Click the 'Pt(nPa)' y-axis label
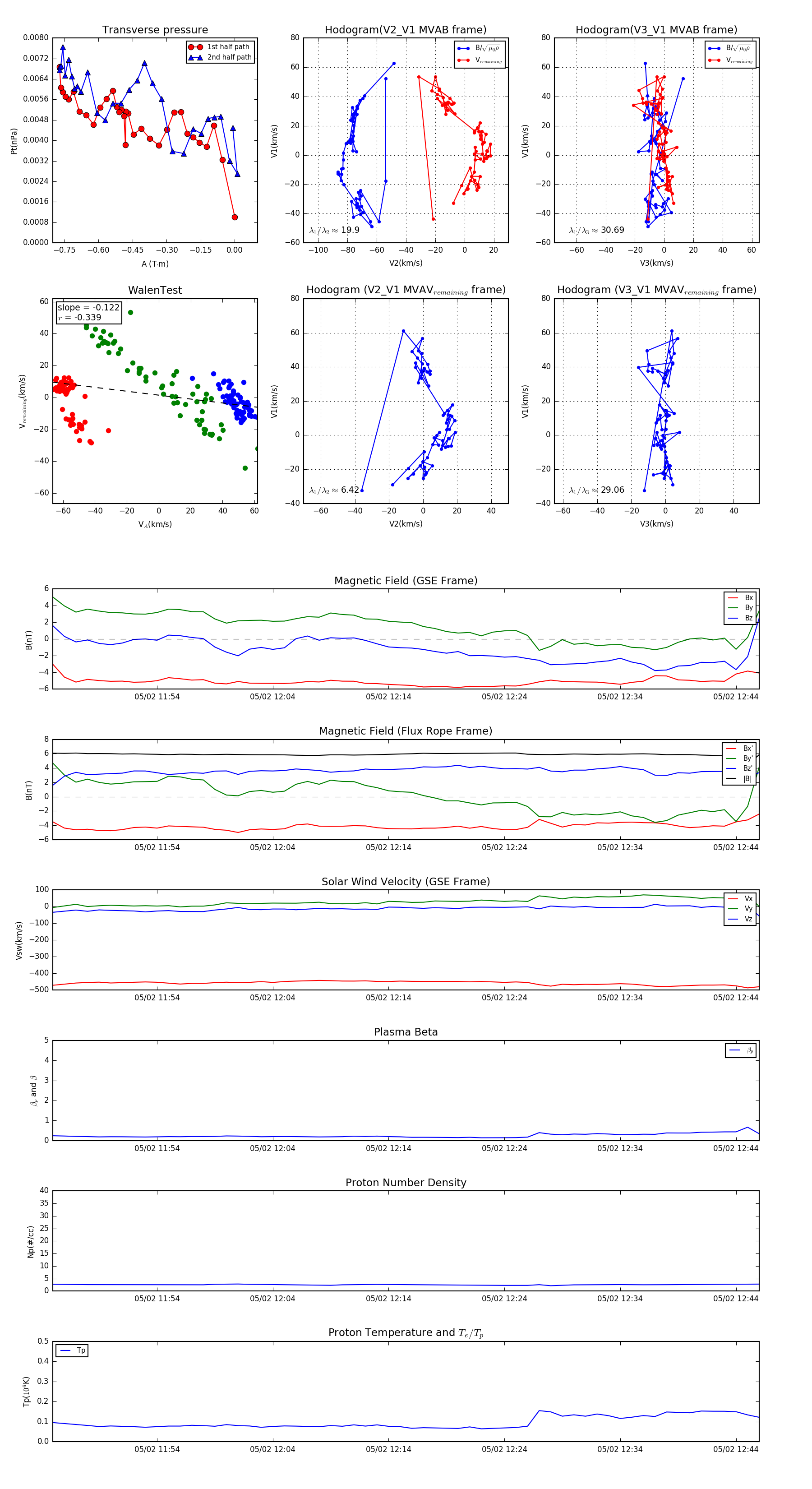This screenshot has width=812, height=1489. [x=14, y=140]
